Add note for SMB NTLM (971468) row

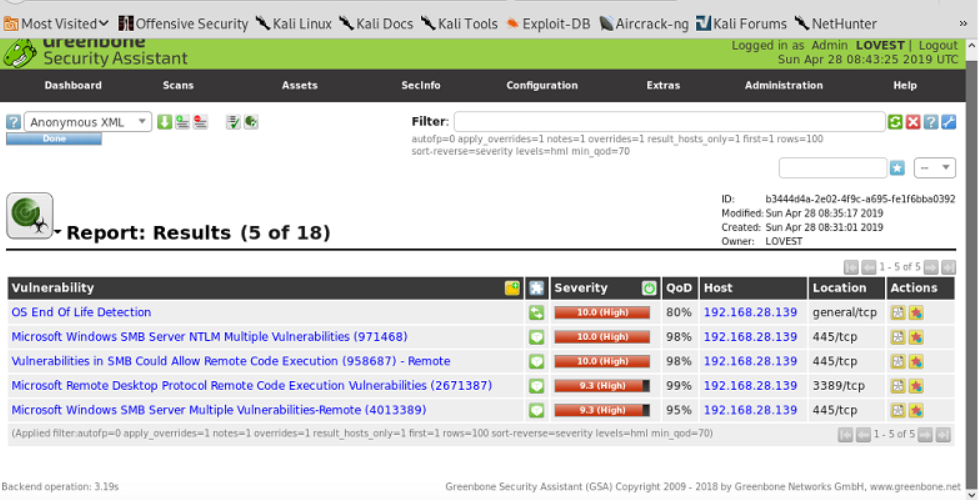point(898,337)
